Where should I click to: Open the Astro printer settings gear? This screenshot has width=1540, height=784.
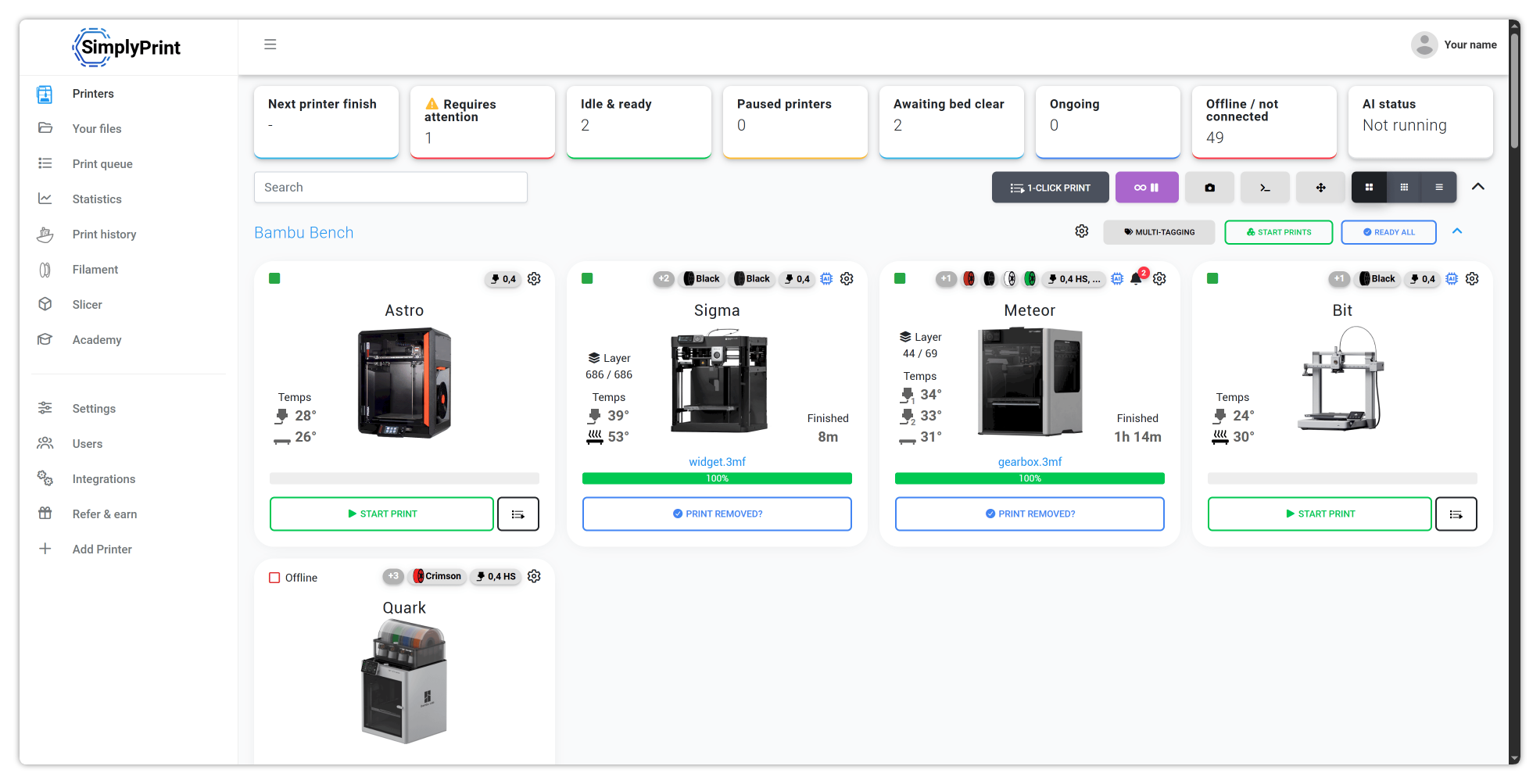pyautogui.click(x=534, y=279)
